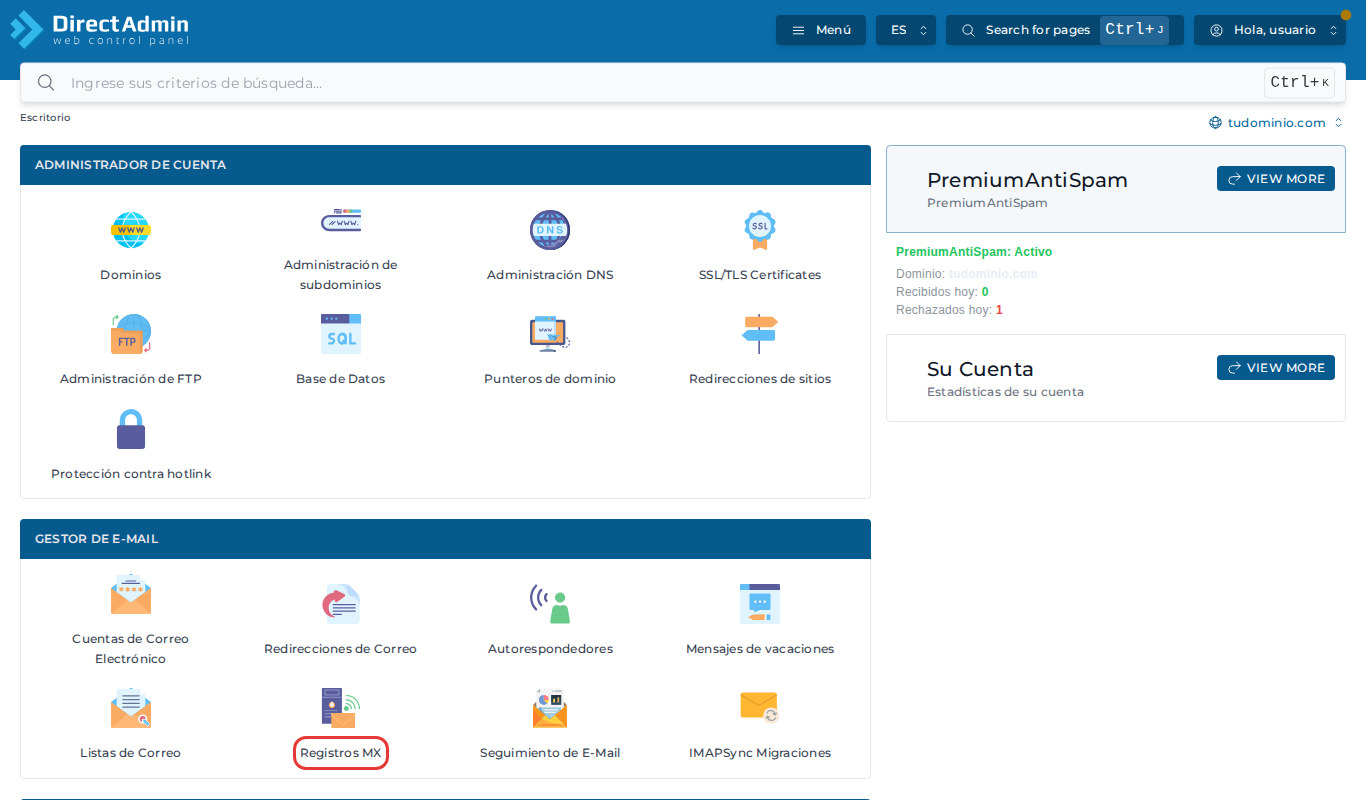Open the ES language dropdown
The width and height of the screenshot is (1366, 800).
[906, 30]
